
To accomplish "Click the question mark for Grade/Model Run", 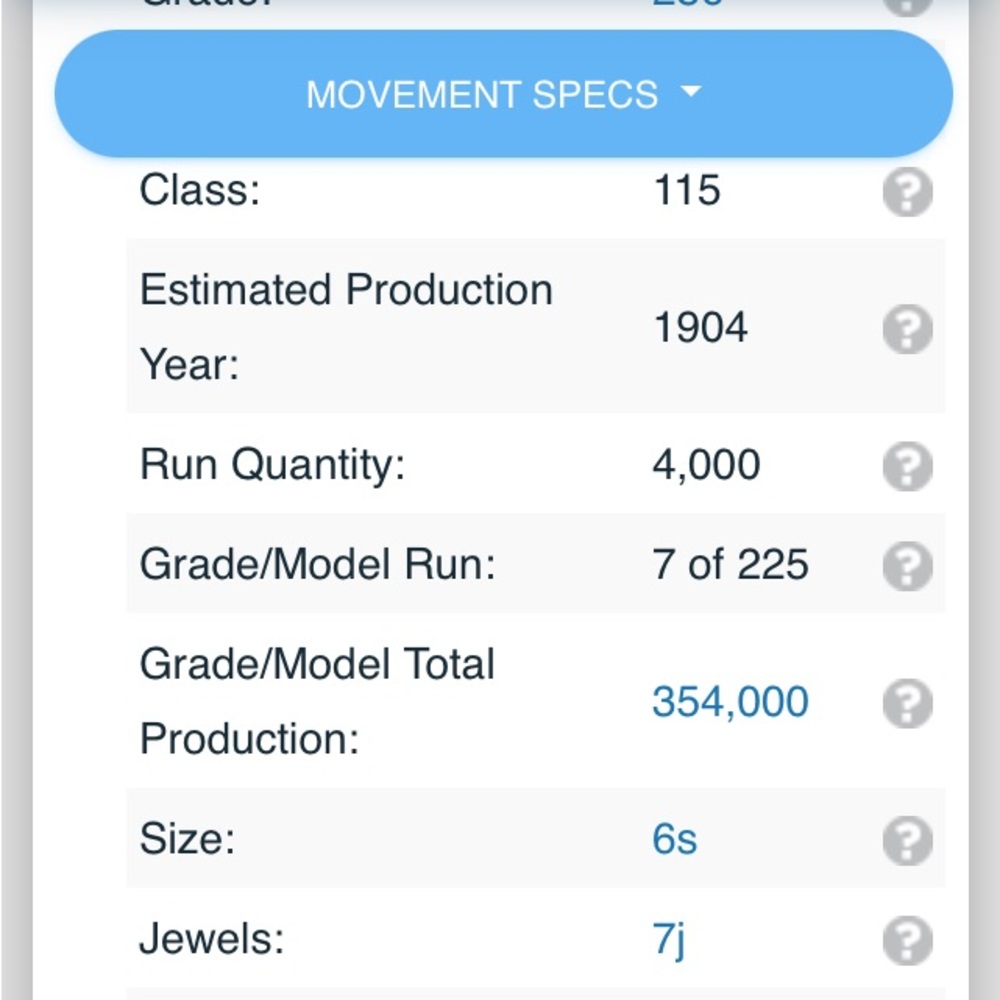I will (907, 566).
